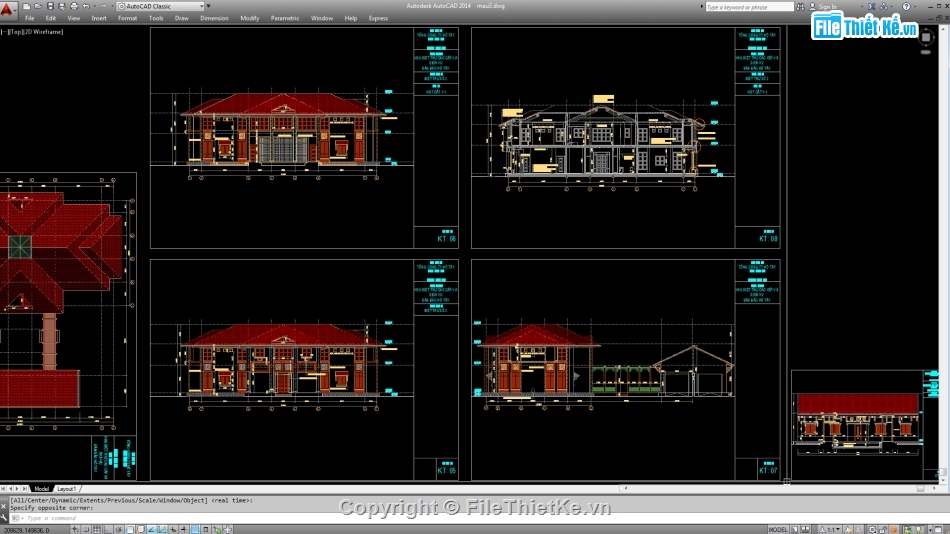
Task: Toggle Infer Constraints in status bar
Action: (x=75, y=529)
